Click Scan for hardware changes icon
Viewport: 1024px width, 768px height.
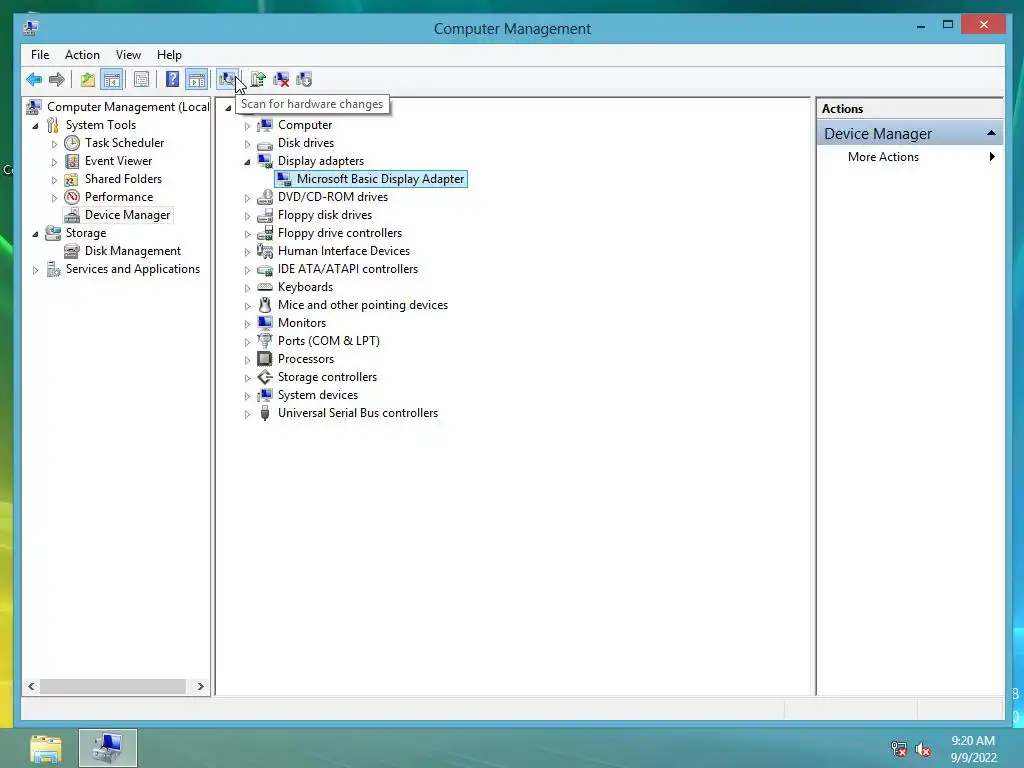point(227,80)
